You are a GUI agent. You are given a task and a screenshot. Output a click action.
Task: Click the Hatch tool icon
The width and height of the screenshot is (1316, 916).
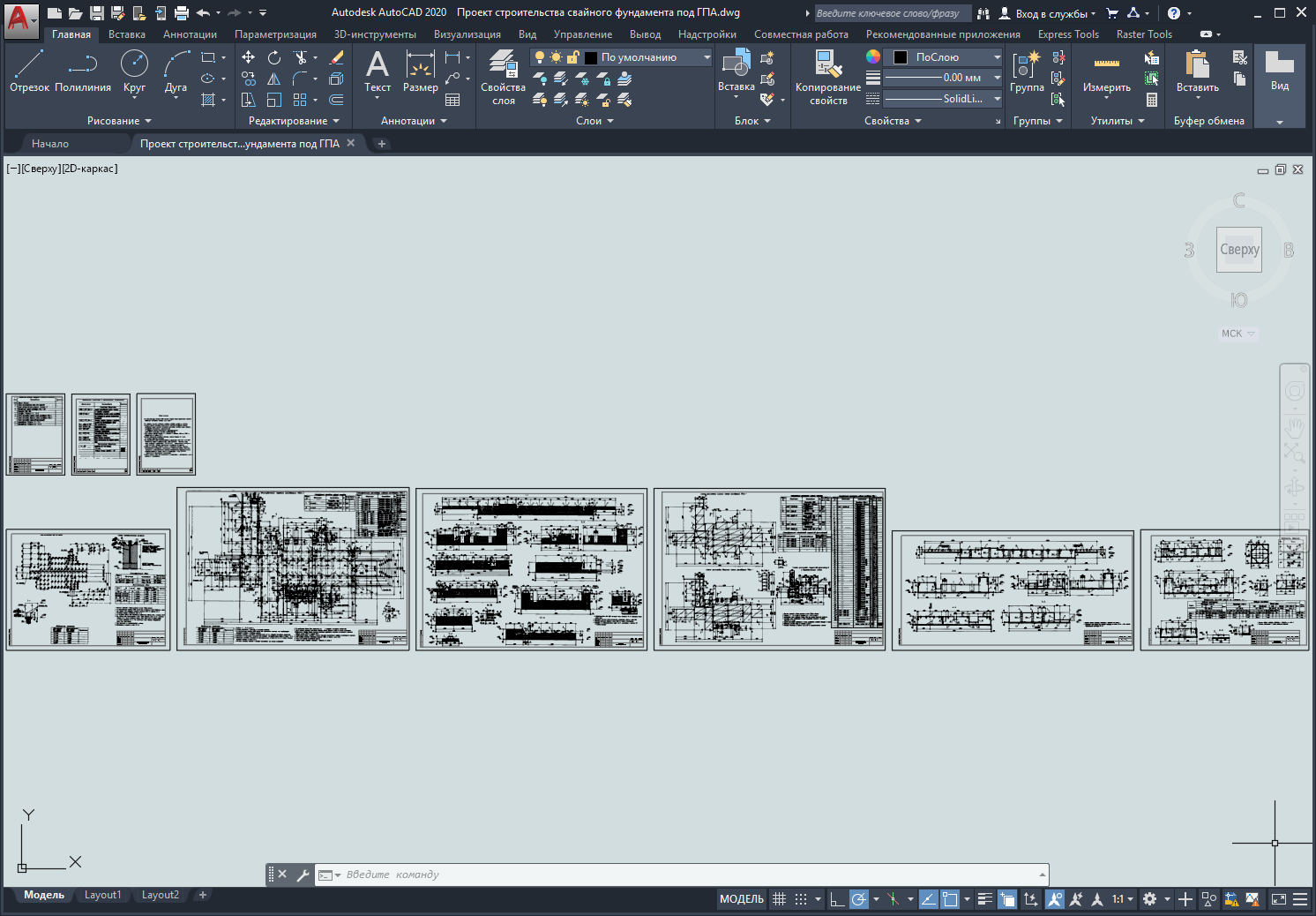pyautogui.click(x=208, y=100)
